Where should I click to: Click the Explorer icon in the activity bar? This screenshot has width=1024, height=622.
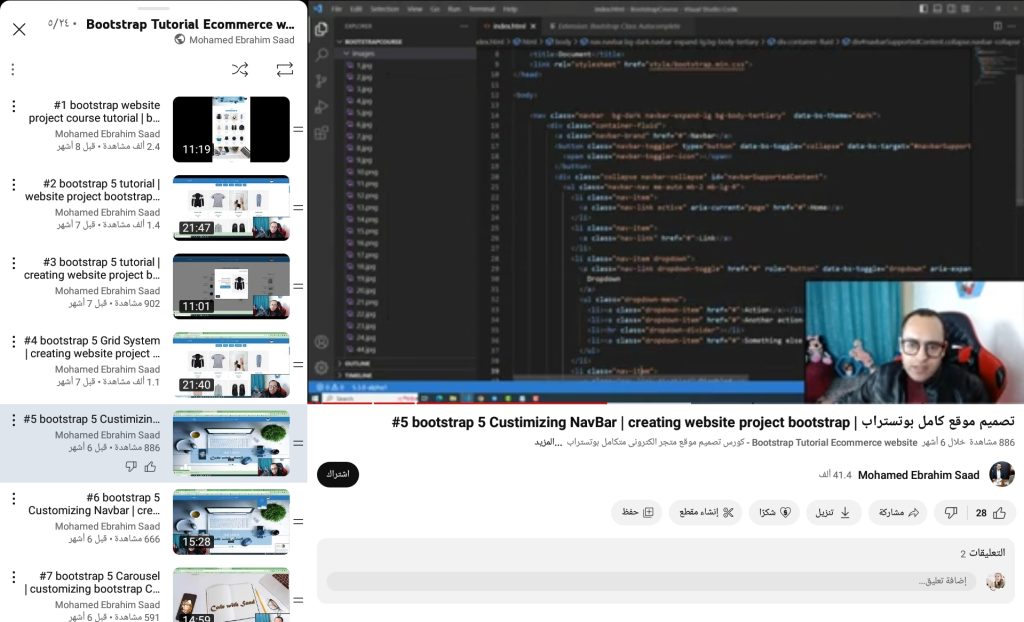click(x=320, y=29)
